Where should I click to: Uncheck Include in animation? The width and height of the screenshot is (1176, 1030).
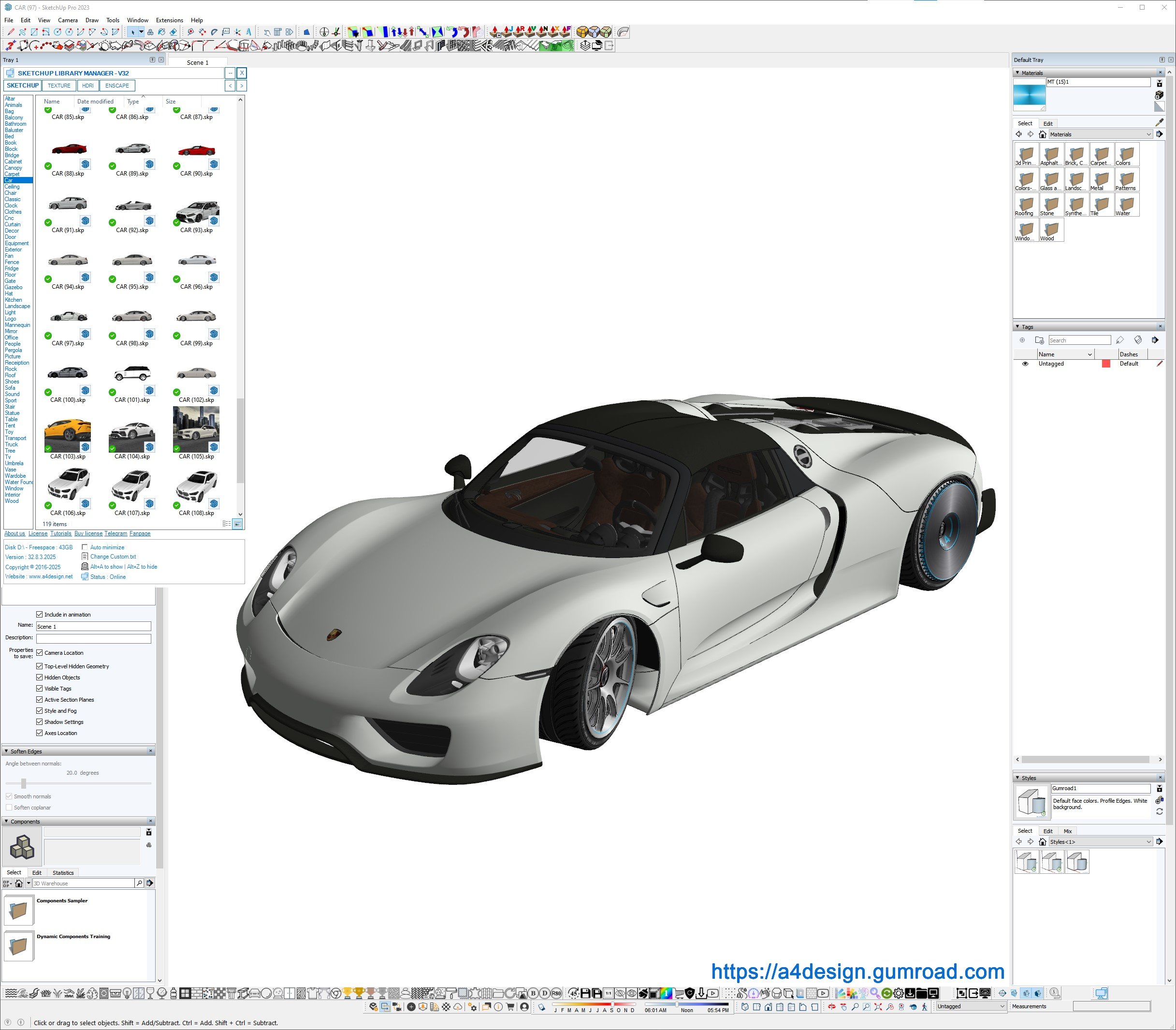point(40,615)
